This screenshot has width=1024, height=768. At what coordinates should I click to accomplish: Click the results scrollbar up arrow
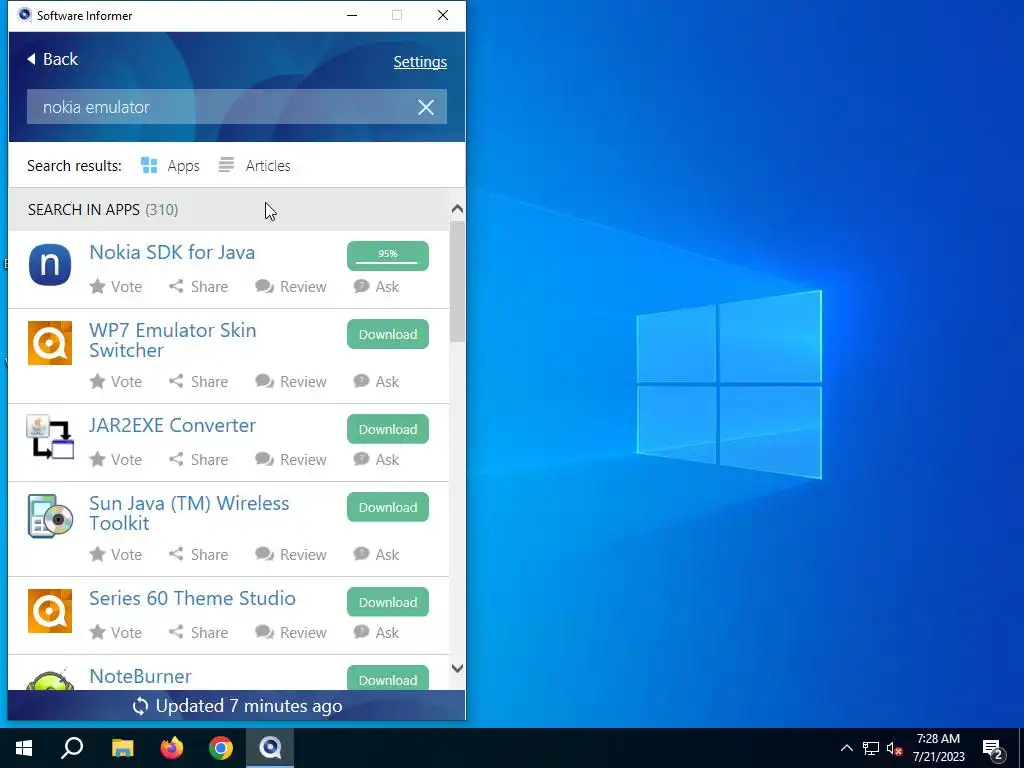click(x=457, y=209)
